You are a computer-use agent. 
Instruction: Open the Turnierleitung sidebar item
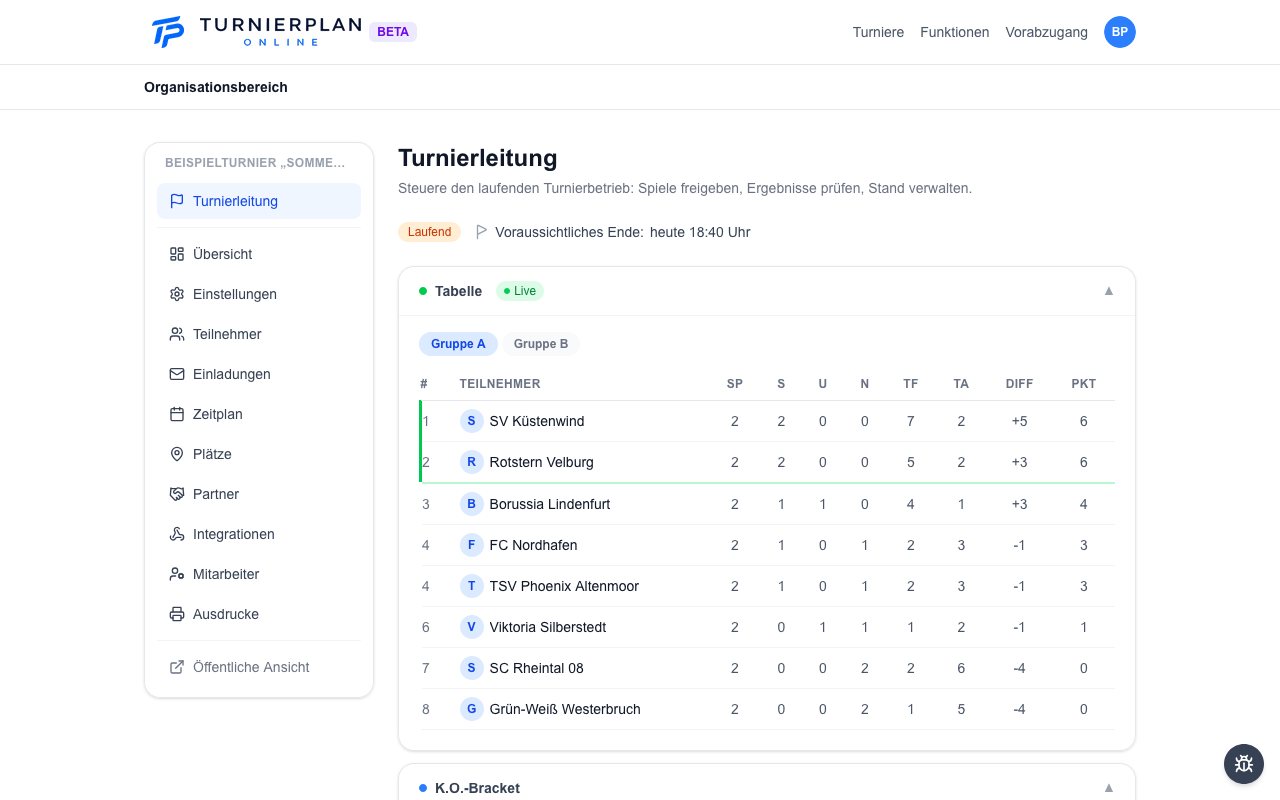pos(259,201)
